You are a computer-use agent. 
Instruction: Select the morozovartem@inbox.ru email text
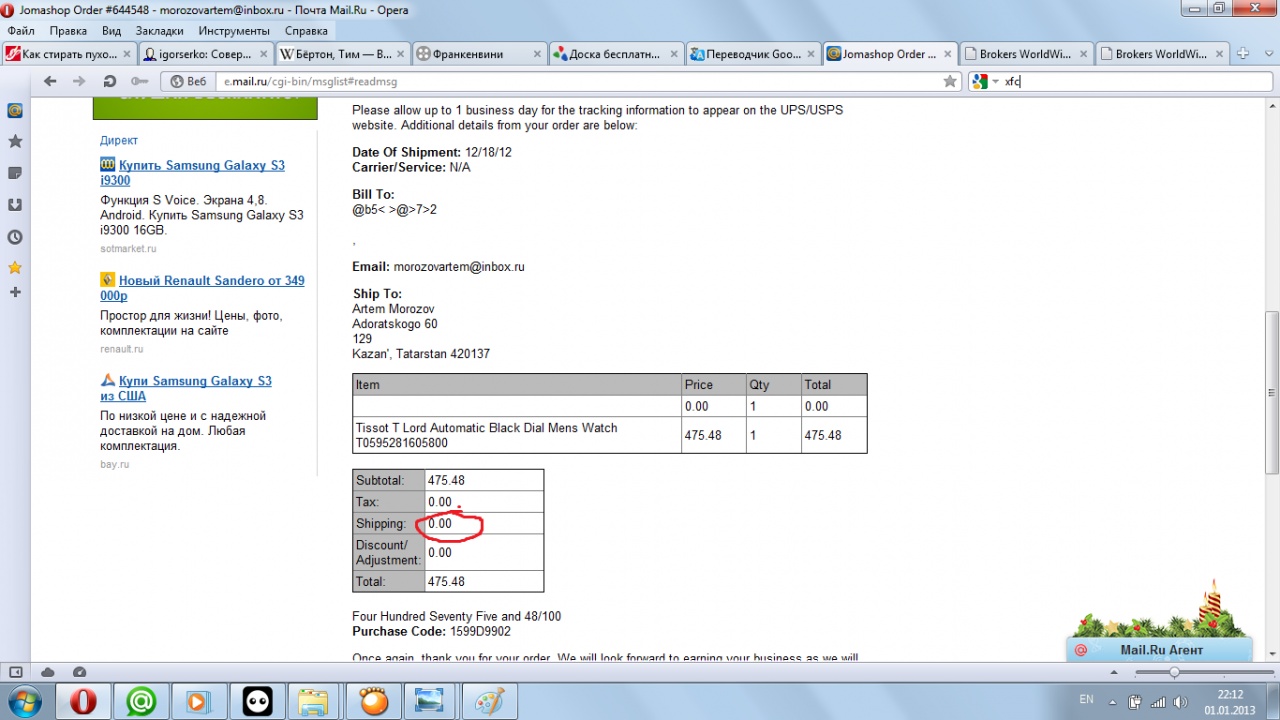[x=459, y=267]
